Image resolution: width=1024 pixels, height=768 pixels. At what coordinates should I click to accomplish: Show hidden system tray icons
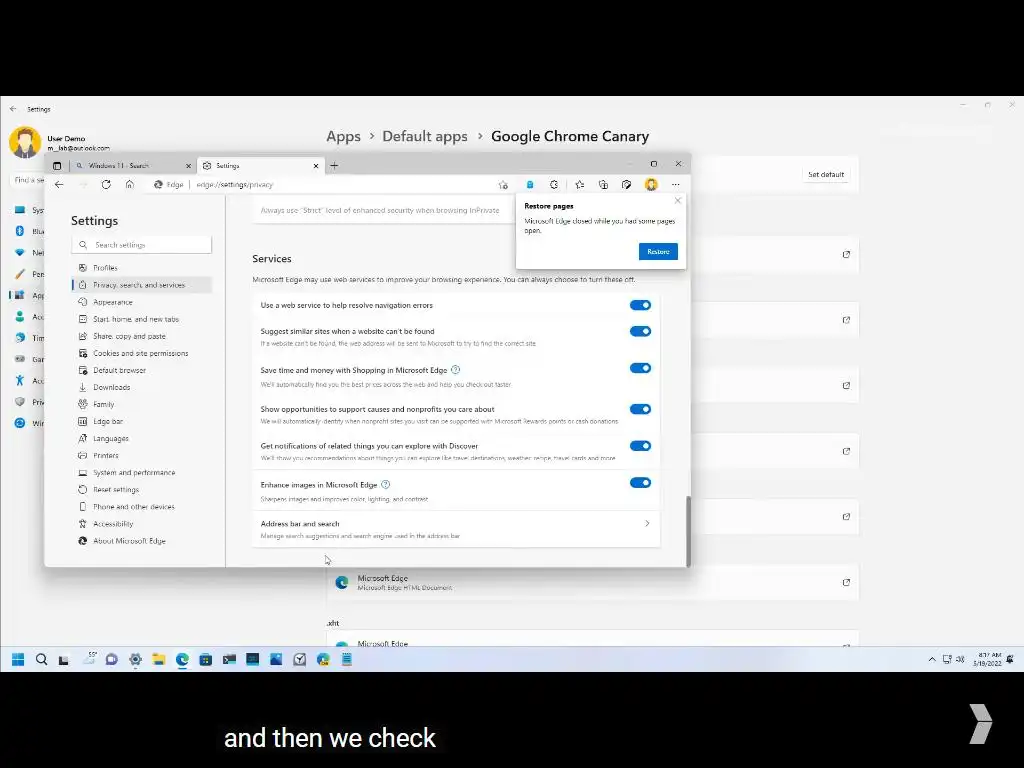[932, 660]
